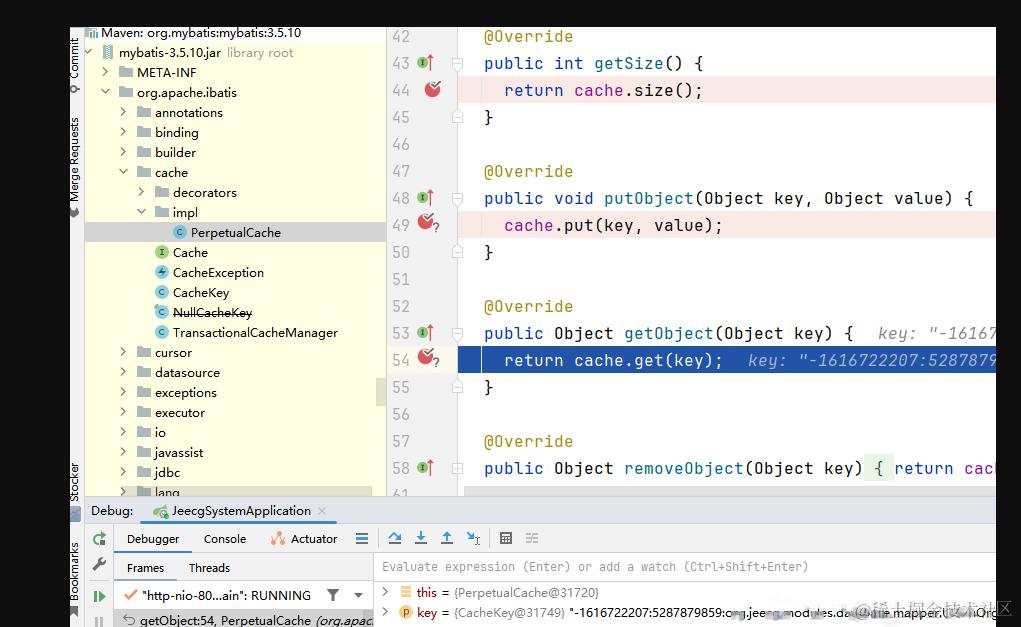Click override gutter icon on line 43

tap(425, 63)
